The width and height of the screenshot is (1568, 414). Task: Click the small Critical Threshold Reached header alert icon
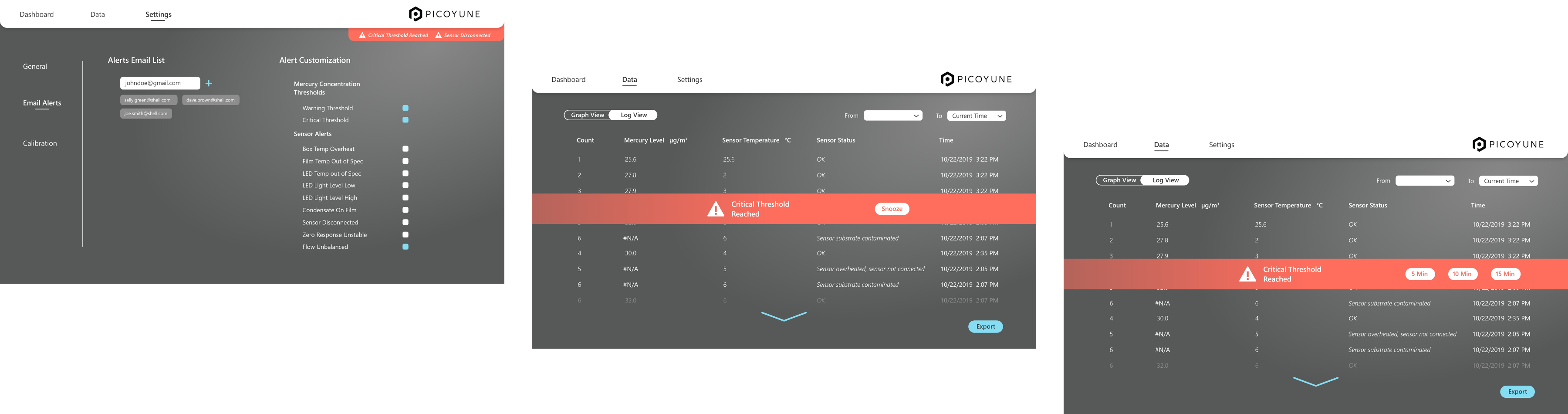coord(362,35)
